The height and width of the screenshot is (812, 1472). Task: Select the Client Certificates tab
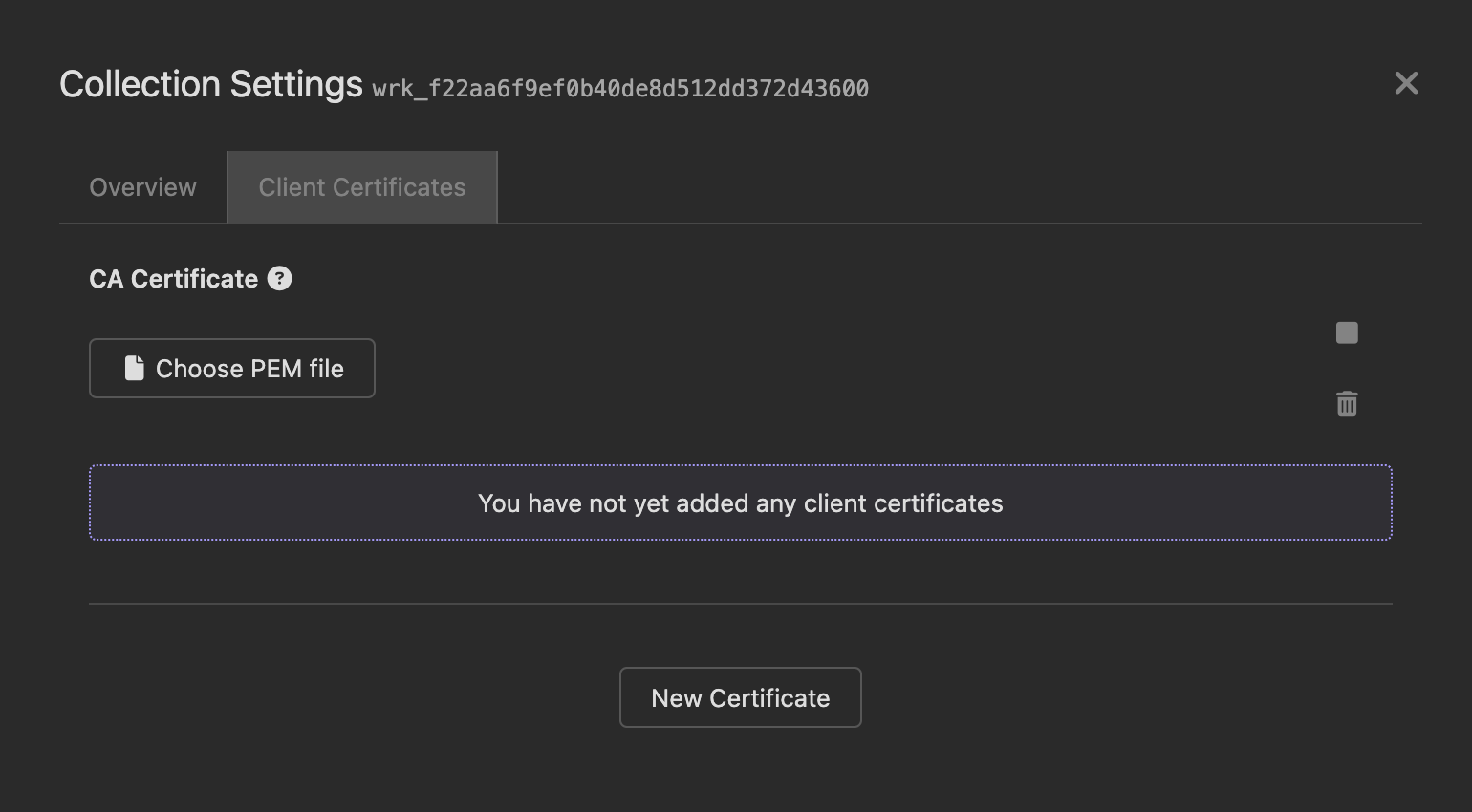coord(362,187)
